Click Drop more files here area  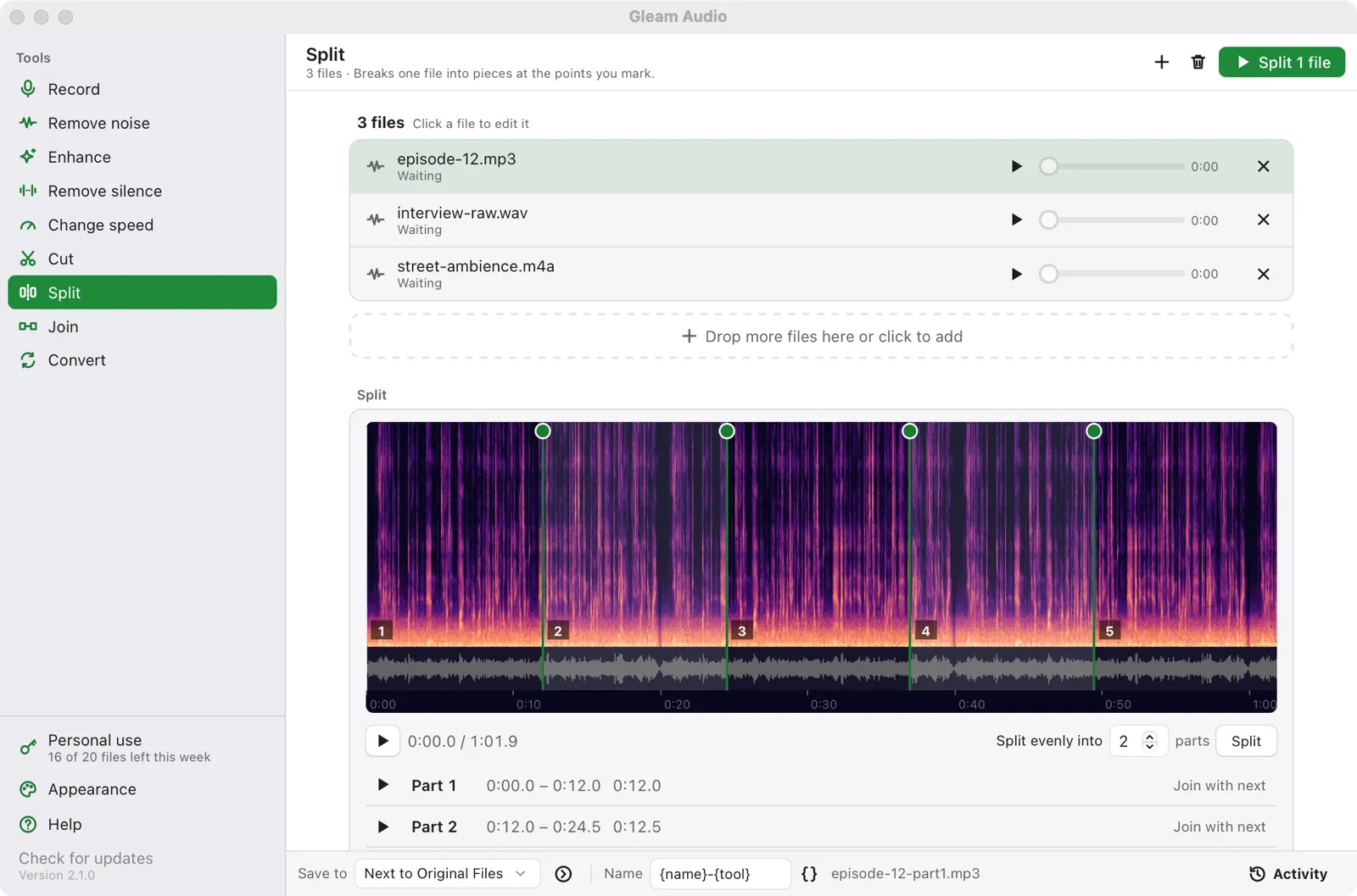[x=821, y=336]
